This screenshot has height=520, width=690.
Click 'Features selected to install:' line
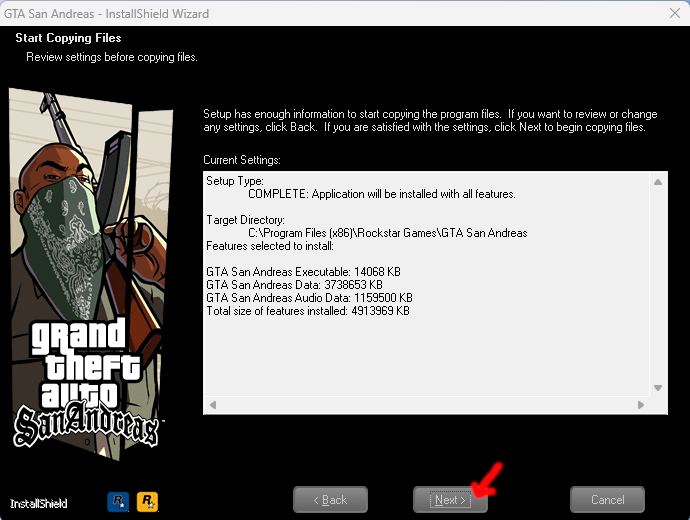[x=270, y=246]
